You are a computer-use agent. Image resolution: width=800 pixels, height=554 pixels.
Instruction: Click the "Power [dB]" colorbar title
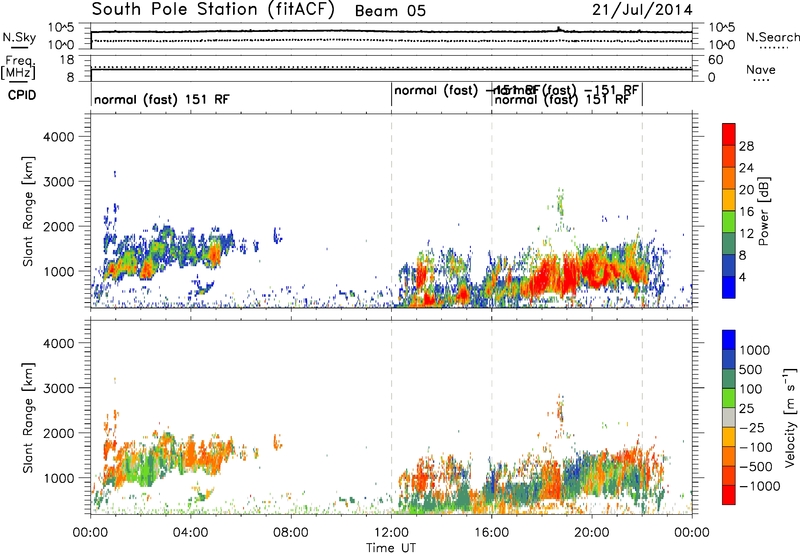click(x=764, y=211)
